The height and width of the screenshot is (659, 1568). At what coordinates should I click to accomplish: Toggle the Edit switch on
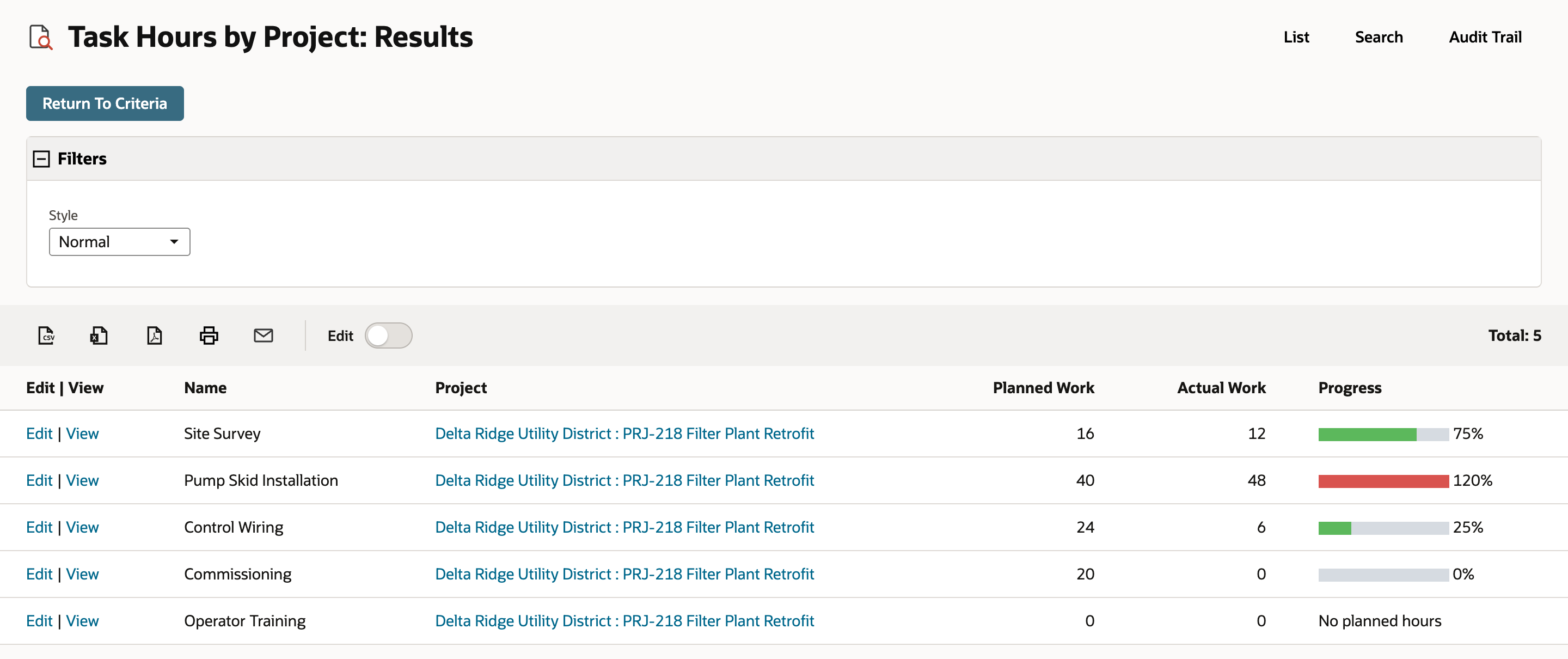pyautogui.click(x=388, y=335)
